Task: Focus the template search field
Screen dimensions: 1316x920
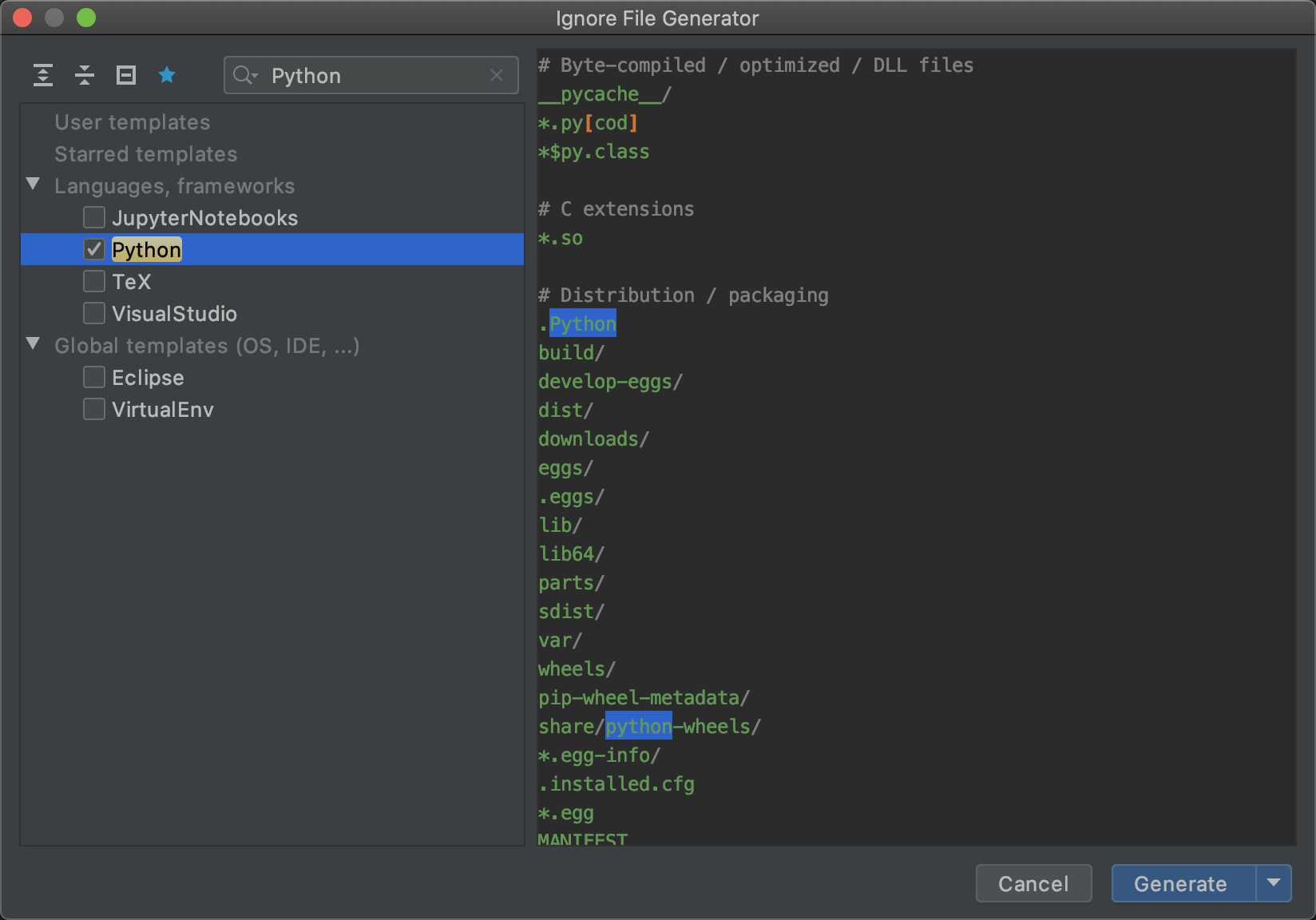Action: tap(371, 75)
